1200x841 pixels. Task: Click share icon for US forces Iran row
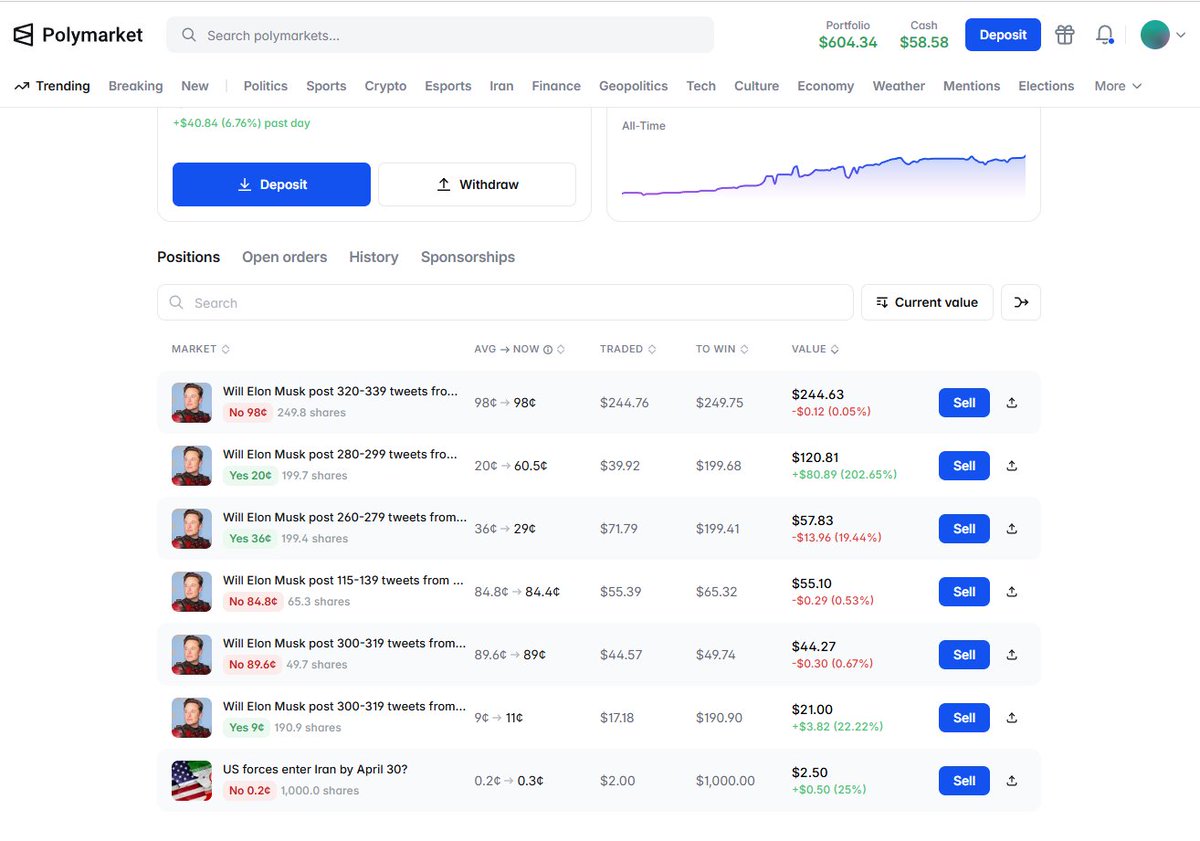(x=1011, y=781)
